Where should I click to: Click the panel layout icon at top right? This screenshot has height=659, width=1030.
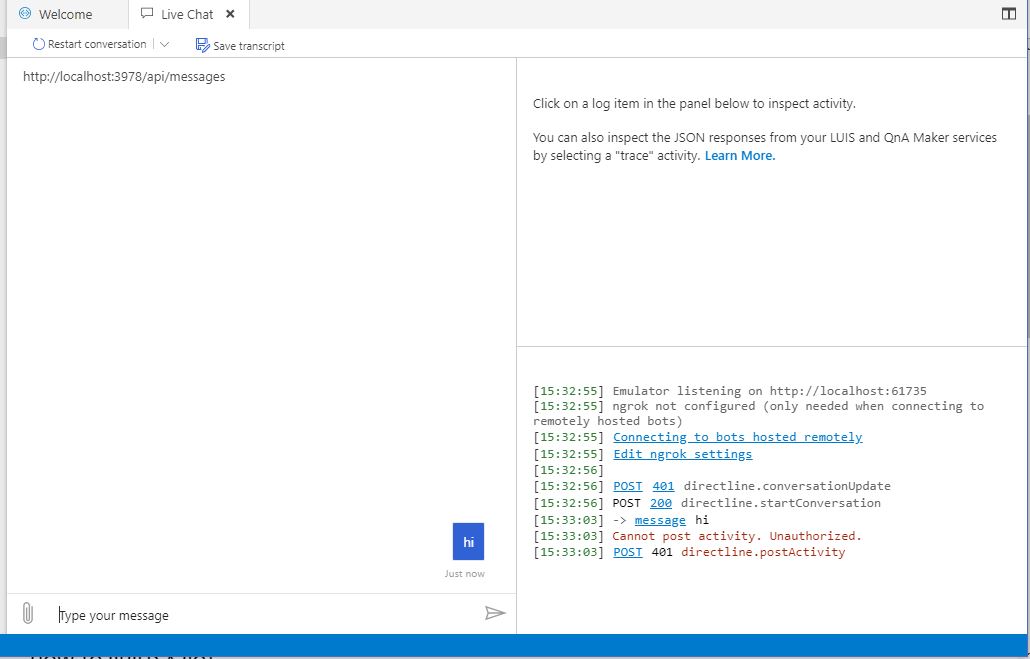tap(1008, 13)
